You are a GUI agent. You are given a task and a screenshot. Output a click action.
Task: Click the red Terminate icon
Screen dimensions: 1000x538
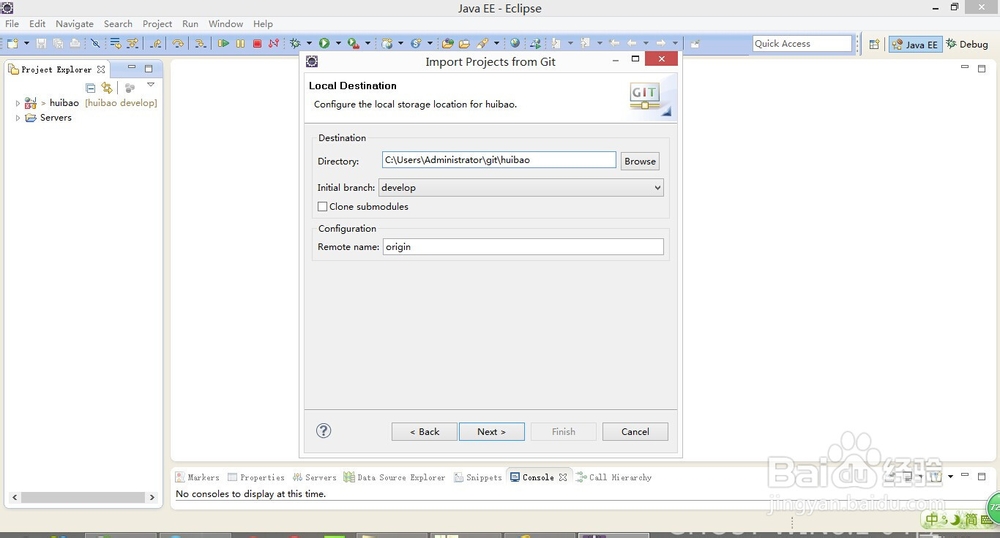click(x=257, y=43)
